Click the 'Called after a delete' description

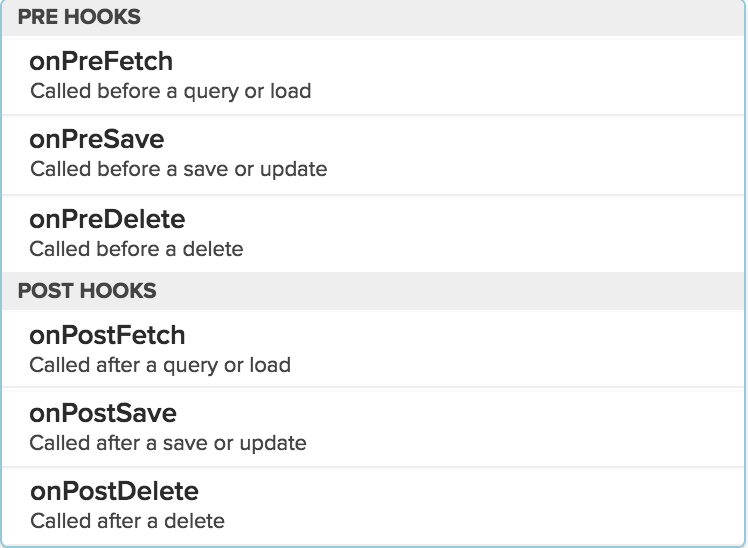[127, 520]
